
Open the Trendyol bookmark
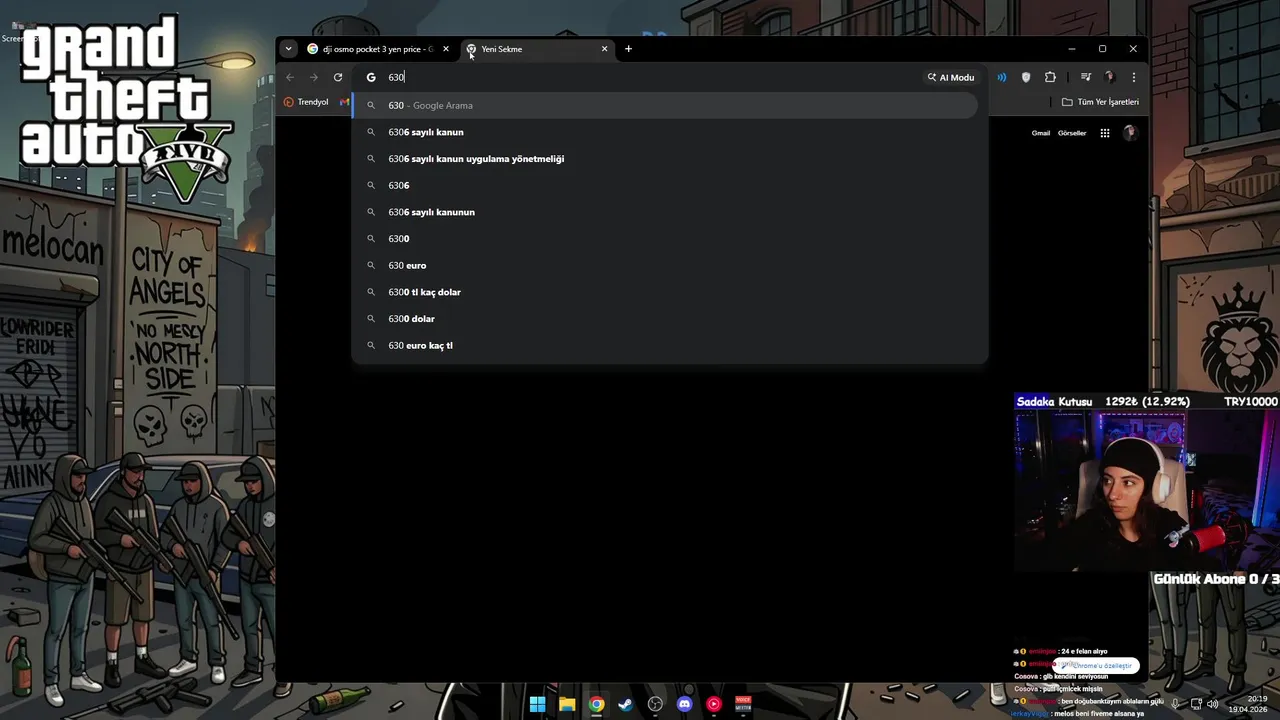tap(306, 102)
